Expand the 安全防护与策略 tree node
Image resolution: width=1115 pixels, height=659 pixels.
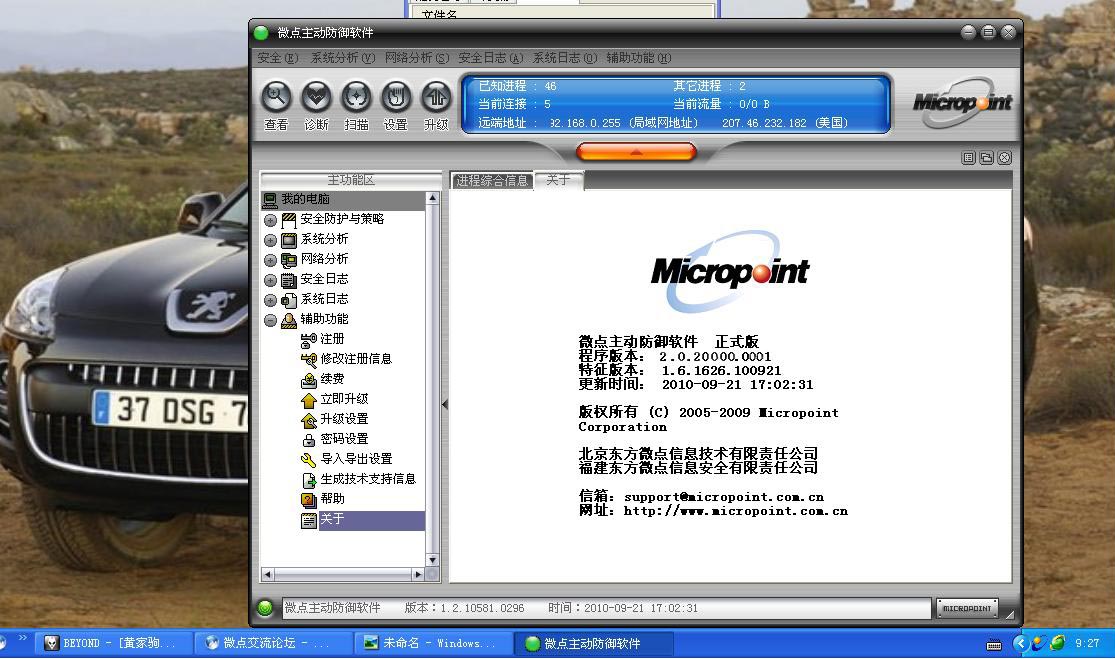click(270, 220)
